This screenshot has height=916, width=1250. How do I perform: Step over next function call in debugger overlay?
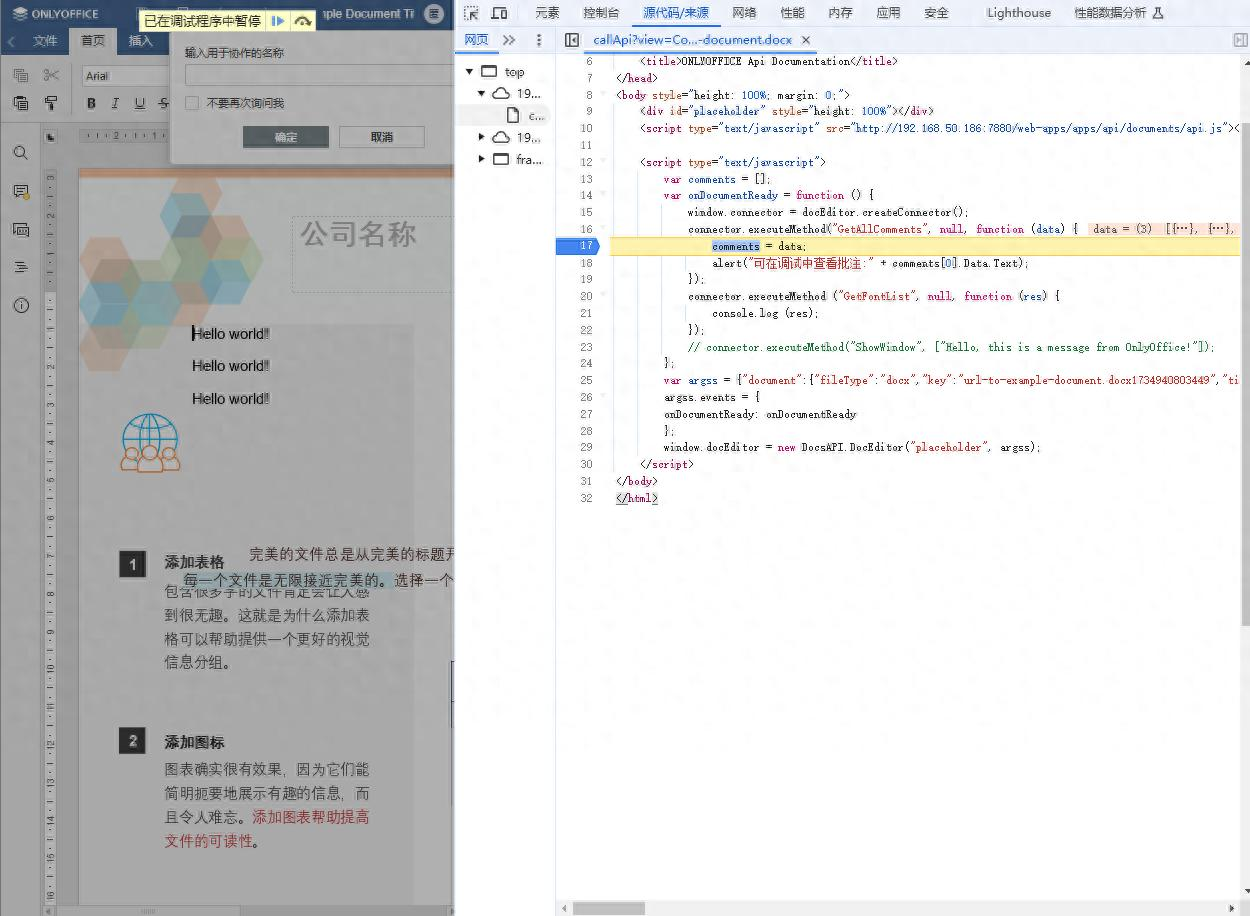click(x=303, y=20)
